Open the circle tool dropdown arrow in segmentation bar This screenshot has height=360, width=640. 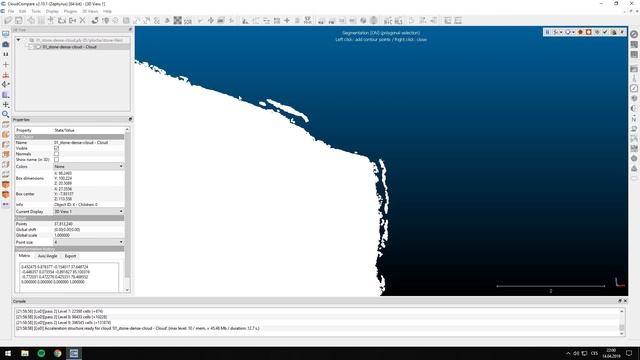coord(573,32)
